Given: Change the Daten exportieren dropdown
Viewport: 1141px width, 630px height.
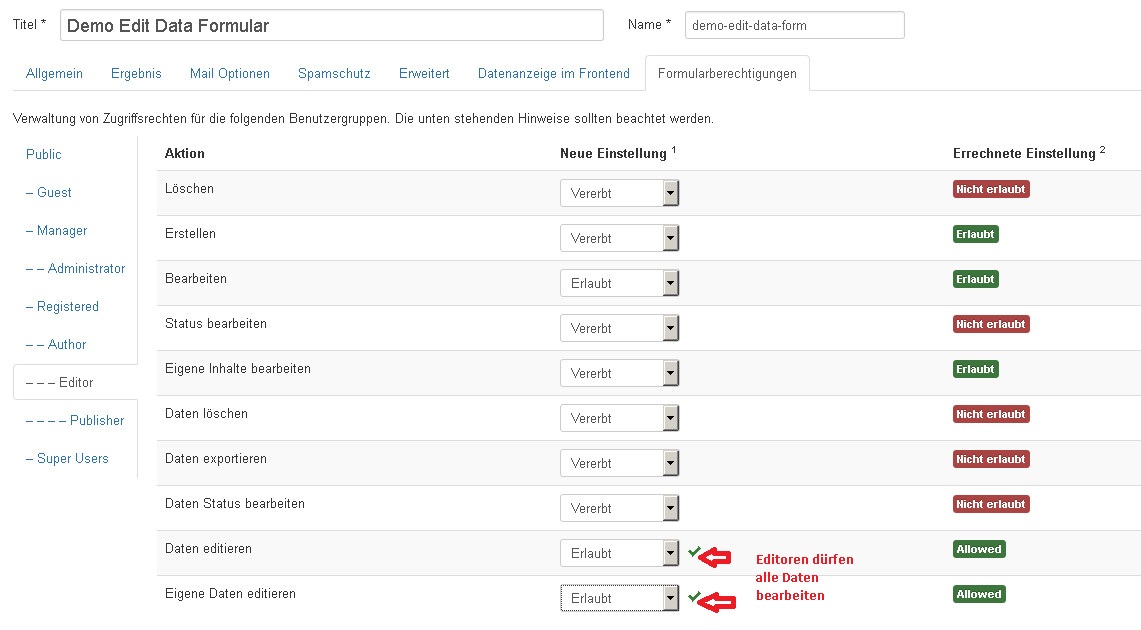Looking at the screenshot, I should [x=619, y=463].
